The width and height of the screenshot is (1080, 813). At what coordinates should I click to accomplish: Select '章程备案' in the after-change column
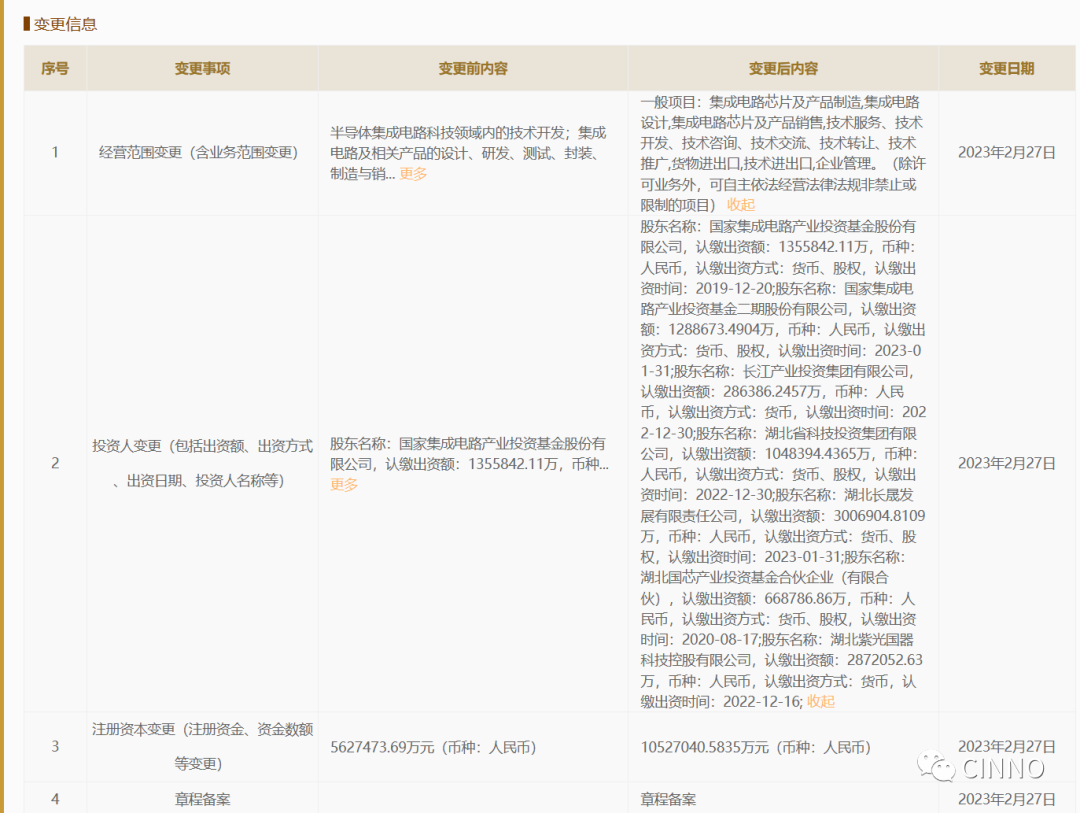668,799
